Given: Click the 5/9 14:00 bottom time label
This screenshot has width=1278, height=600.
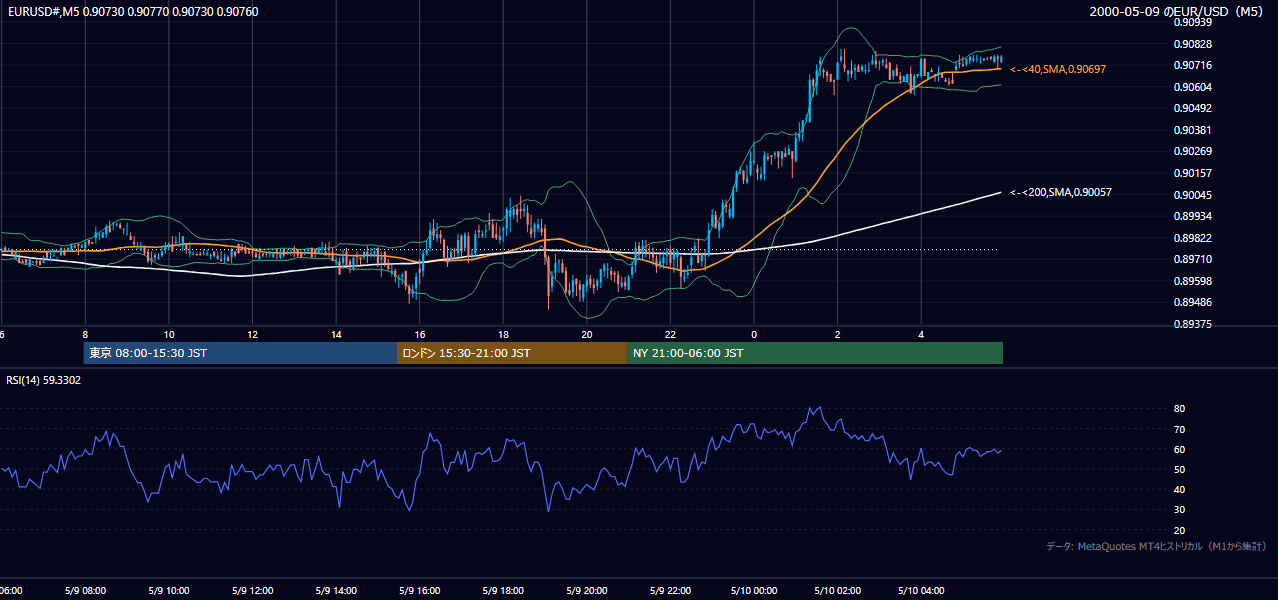Looking at the screenshot, I should tap(335, 590).
